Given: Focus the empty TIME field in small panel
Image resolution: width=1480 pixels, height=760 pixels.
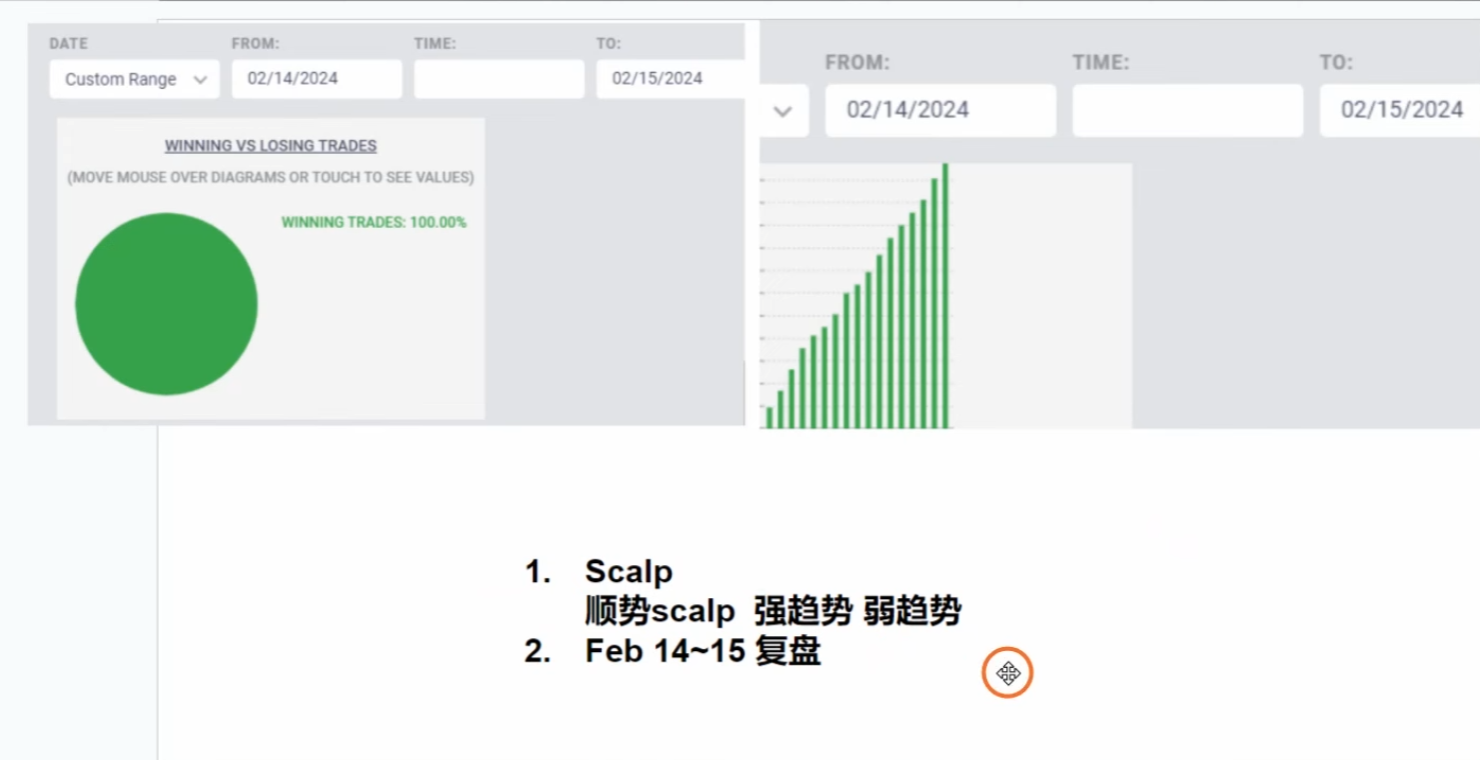Looking at the screenshot, I should pyautogui.click(x=499, y=79).
